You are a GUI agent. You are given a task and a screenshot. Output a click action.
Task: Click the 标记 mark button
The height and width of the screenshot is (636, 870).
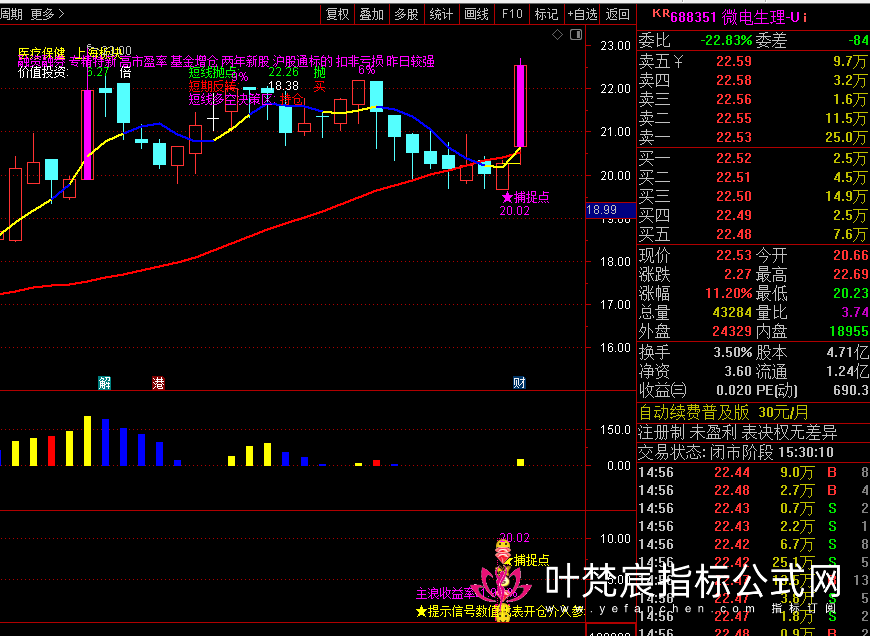click(x=546, y=14)
